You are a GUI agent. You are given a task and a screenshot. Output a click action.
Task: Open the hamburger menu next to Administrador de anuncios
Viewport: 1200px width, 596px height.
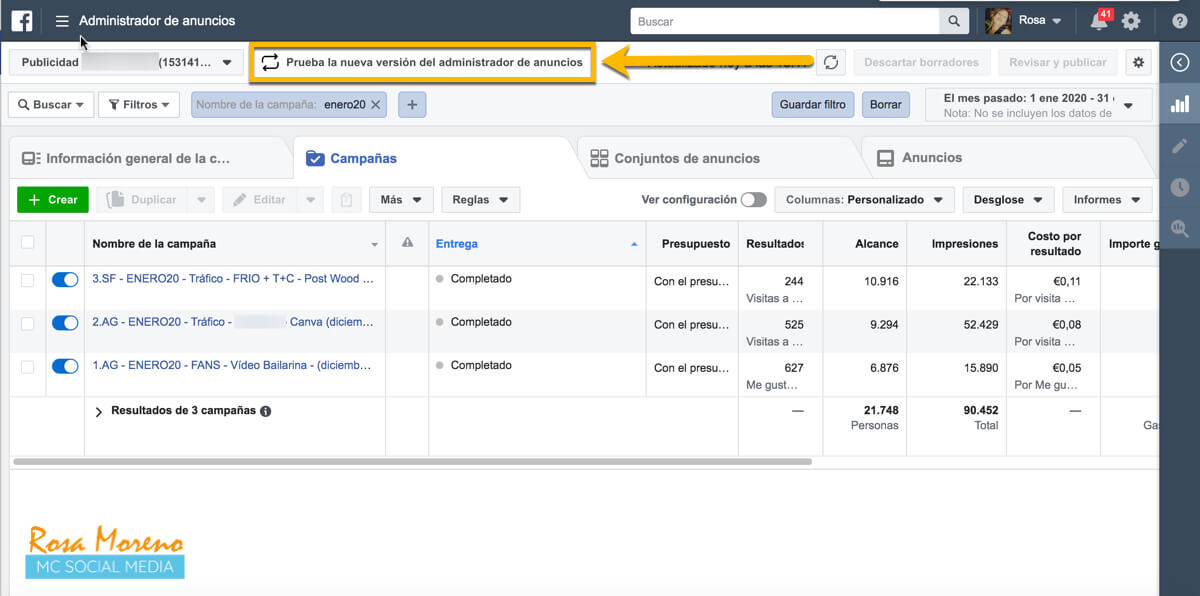(x=62, y=21)
